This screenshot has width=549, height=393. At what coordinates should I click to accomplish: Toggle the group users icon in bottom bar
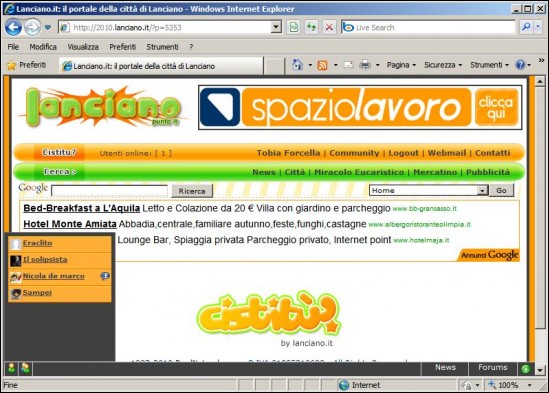click(x=25, y=368)
